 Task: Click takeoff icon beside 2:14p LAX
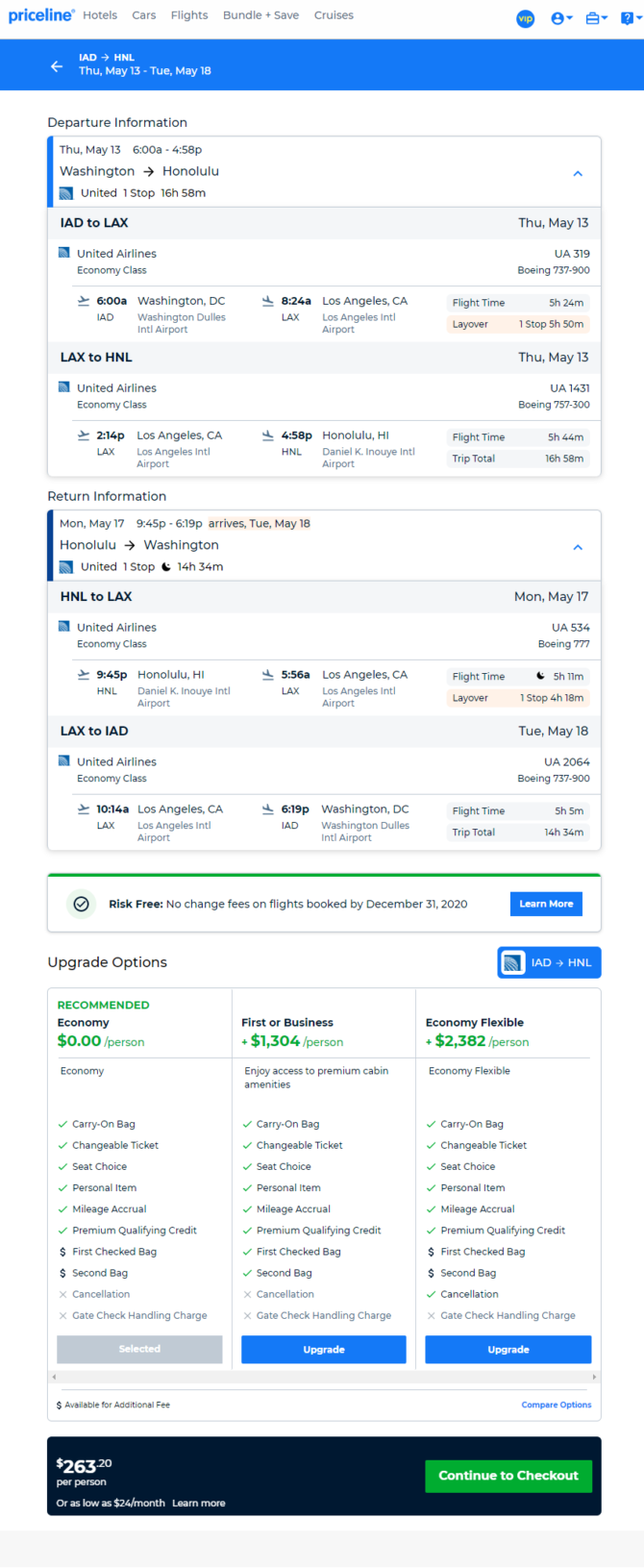click(x=84, y=436)
